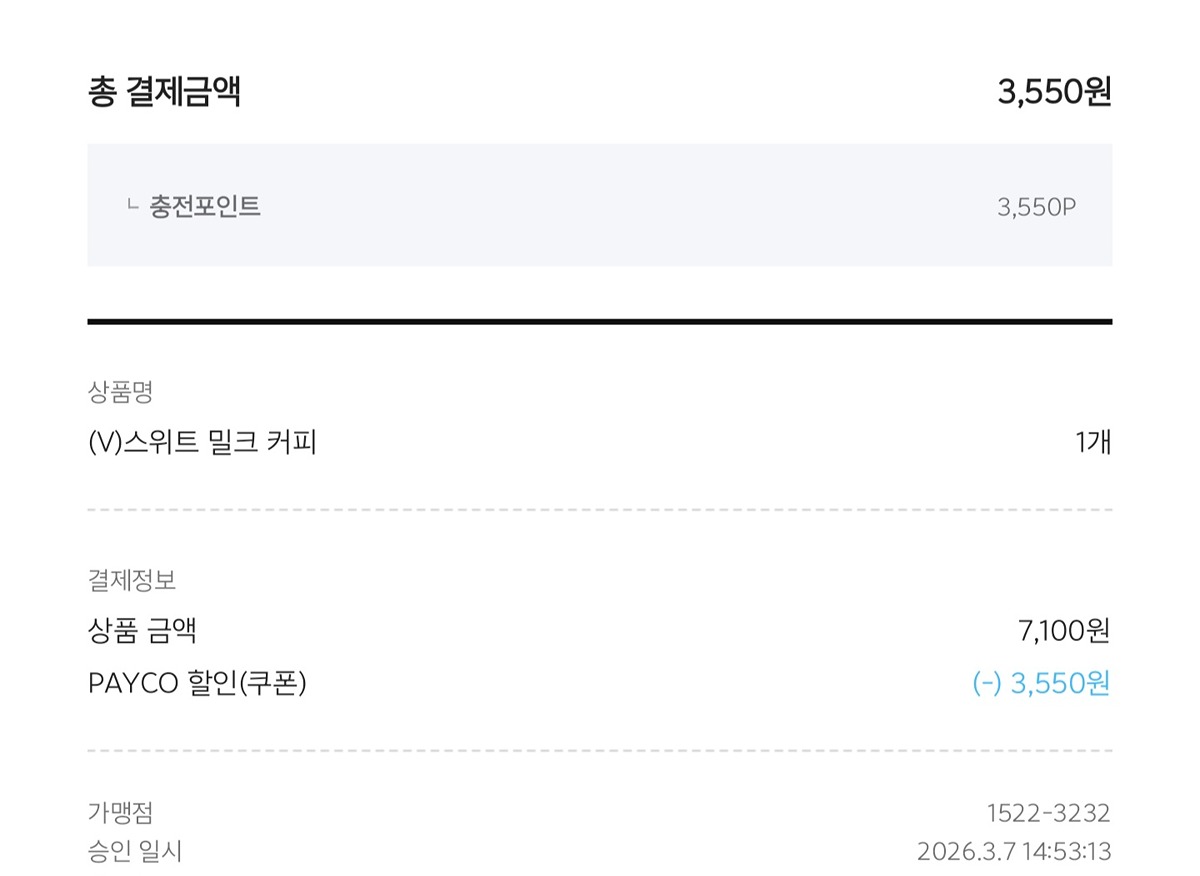The image size is (1200, 876).
Task: Select the 상품 금액 row label
Action: [x=142, y=631]
